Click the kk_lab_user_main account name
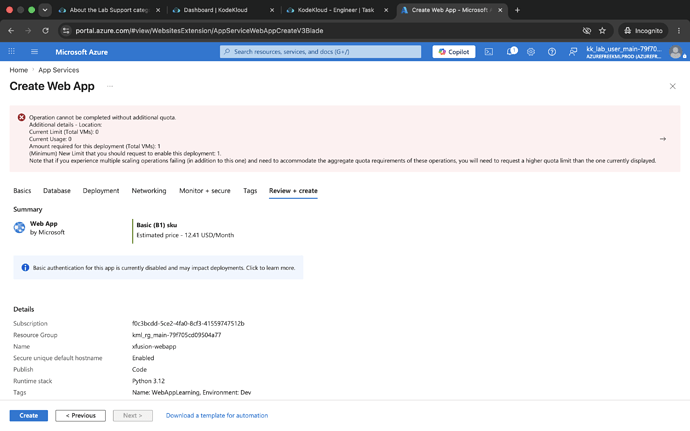The image size is (690, 431). [x=624, y=49]
